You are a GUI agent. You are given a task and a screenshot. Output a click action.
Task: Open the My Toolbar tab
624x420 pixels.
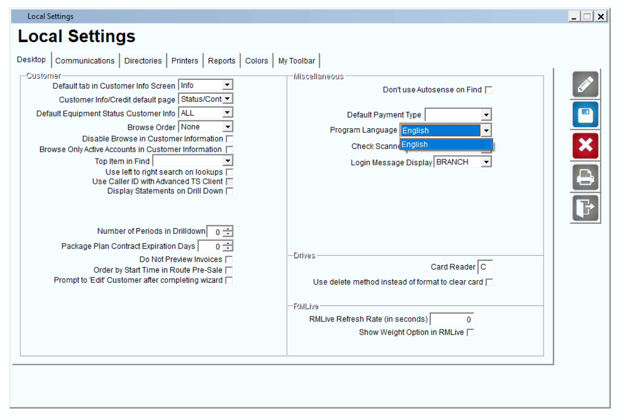[x=296, y=61]
